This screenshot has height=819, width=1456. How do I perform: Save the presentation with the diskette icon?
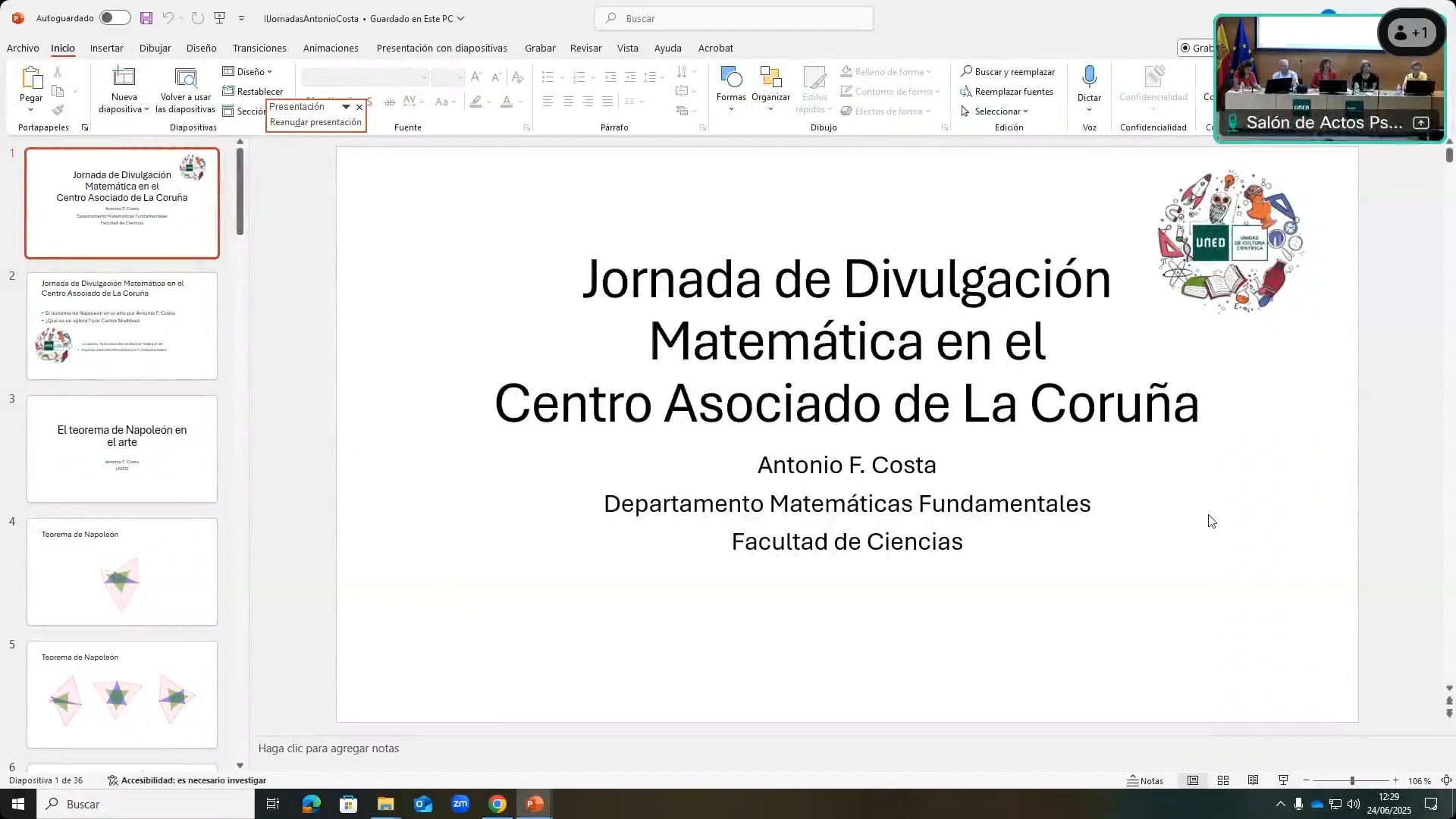click(x=146, y=18)
